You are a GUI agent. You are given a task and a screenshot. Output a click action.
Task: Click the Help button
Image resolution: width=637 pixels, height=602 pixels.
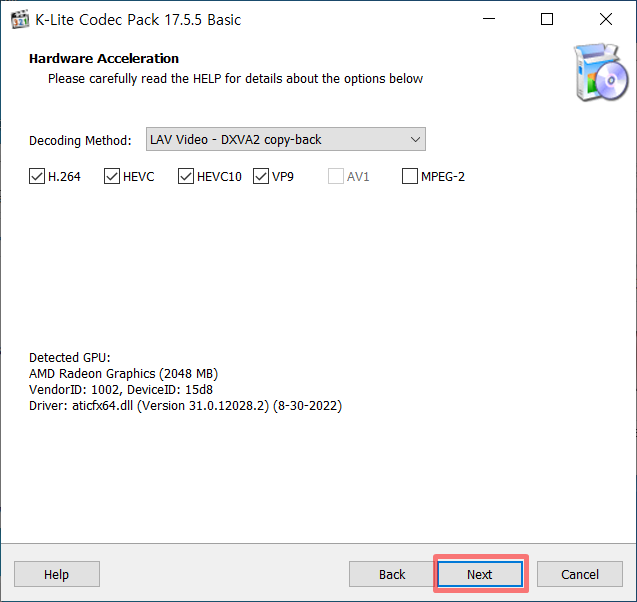[57, 574]
